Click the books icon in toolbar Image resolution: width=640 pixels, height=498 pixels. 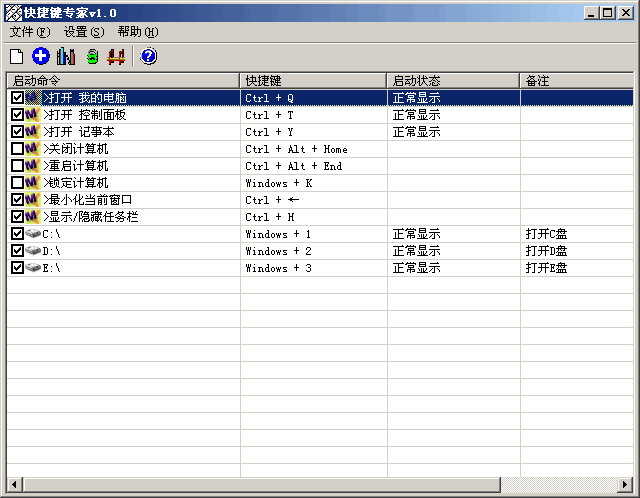click(66, 56)
